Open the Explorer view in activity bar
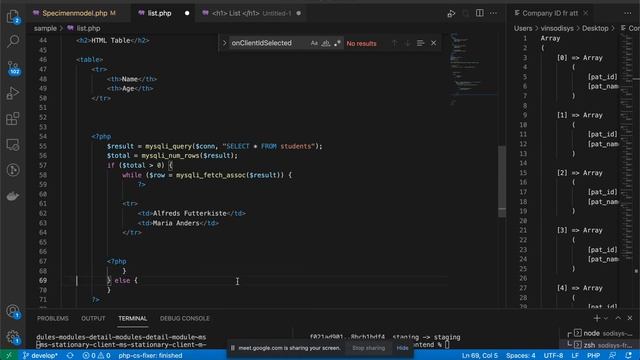Screen dimensions: 640x360 point(13,17)
